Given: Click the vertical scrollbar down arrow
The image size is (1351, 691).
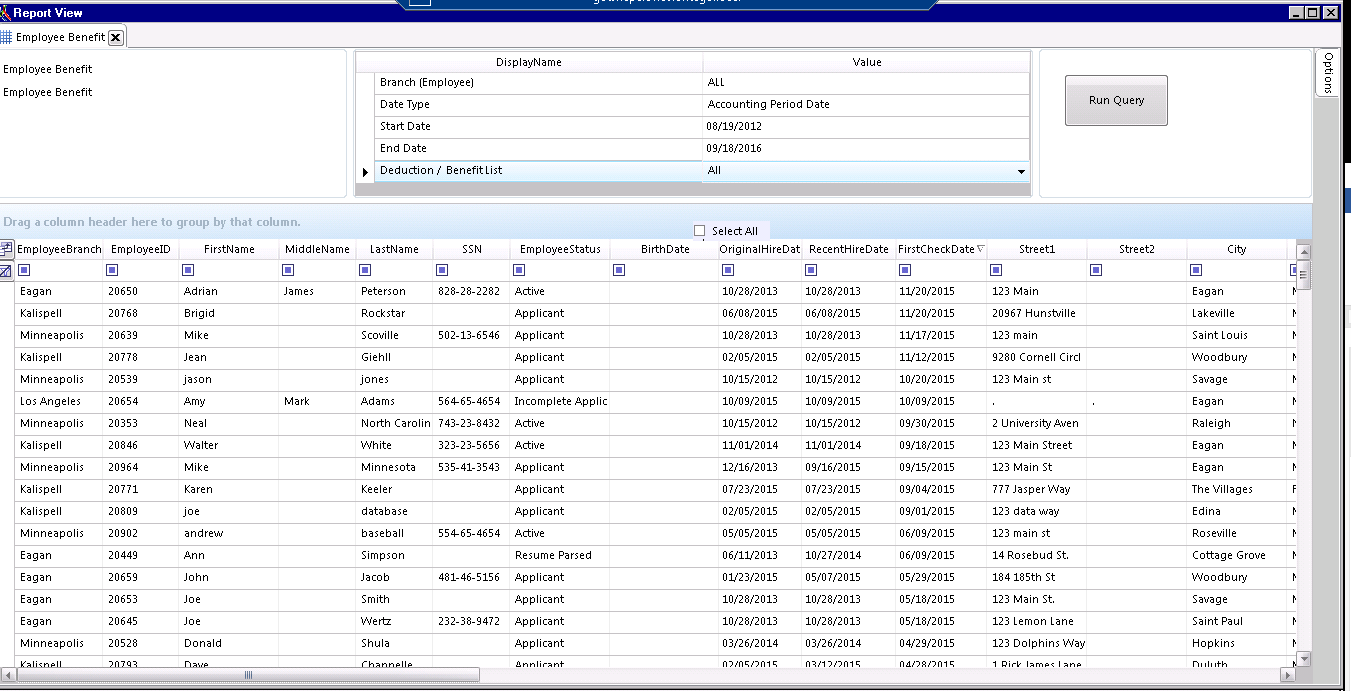Looking at the screenshot, I should tap(1303, 658).
